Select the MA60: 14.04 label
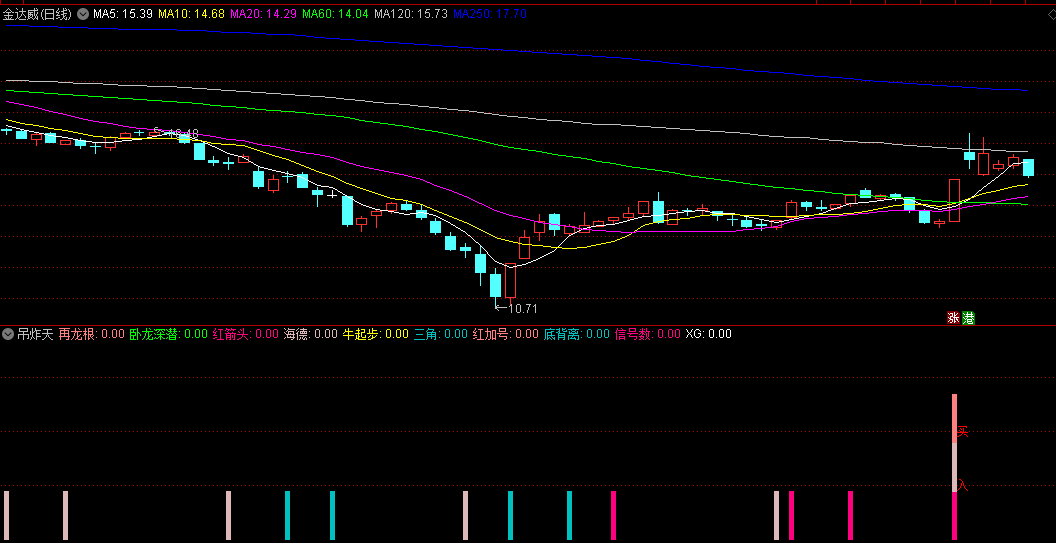This screenshot has height=543, width=1056. tap(335, 14)
